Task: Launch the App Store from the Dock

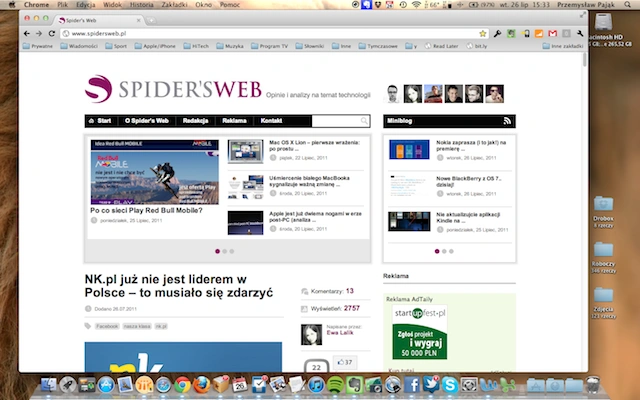Action: point(106,384)
